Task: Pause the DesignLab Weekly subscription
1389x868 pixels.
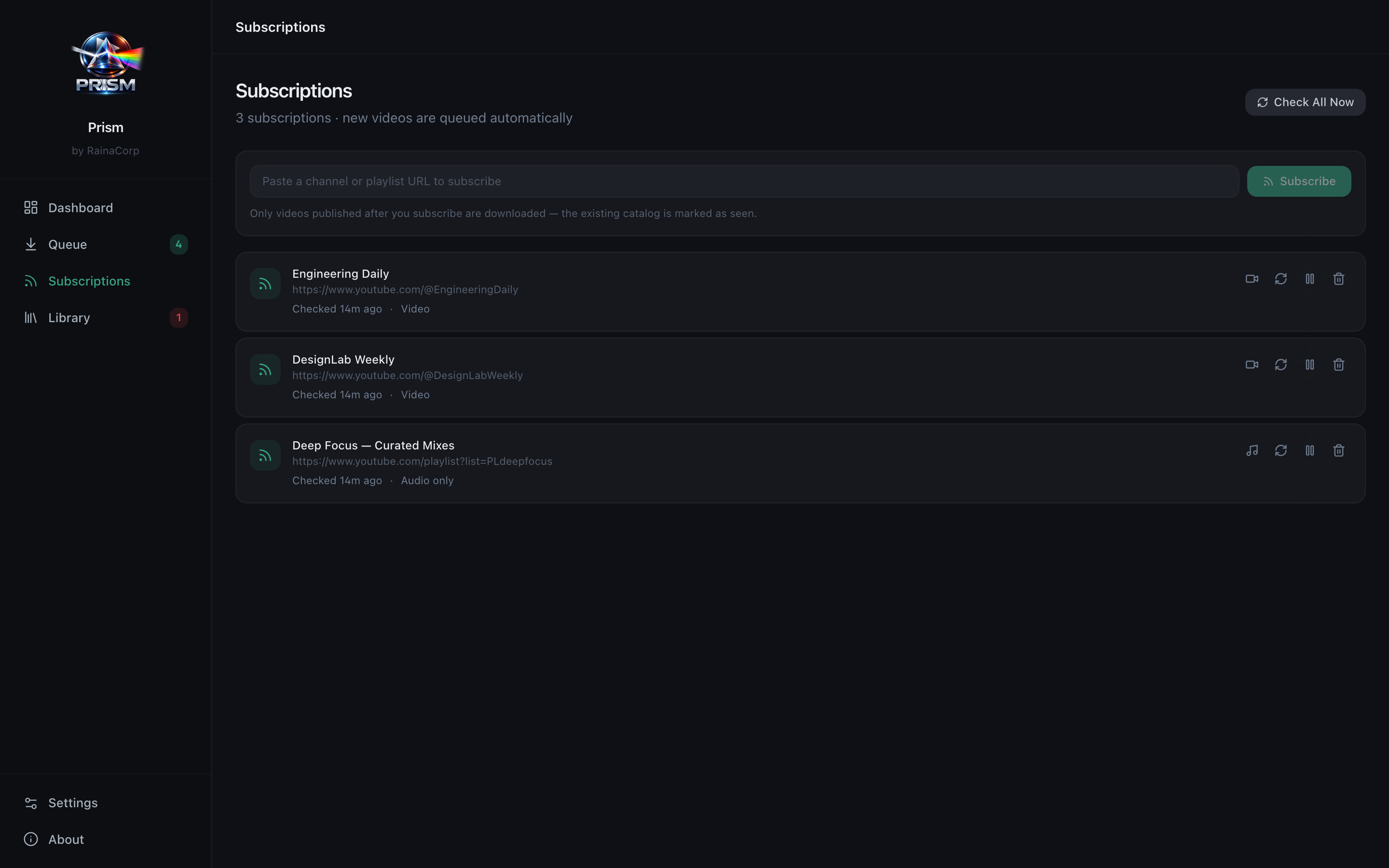Action: pos(1310,365)
